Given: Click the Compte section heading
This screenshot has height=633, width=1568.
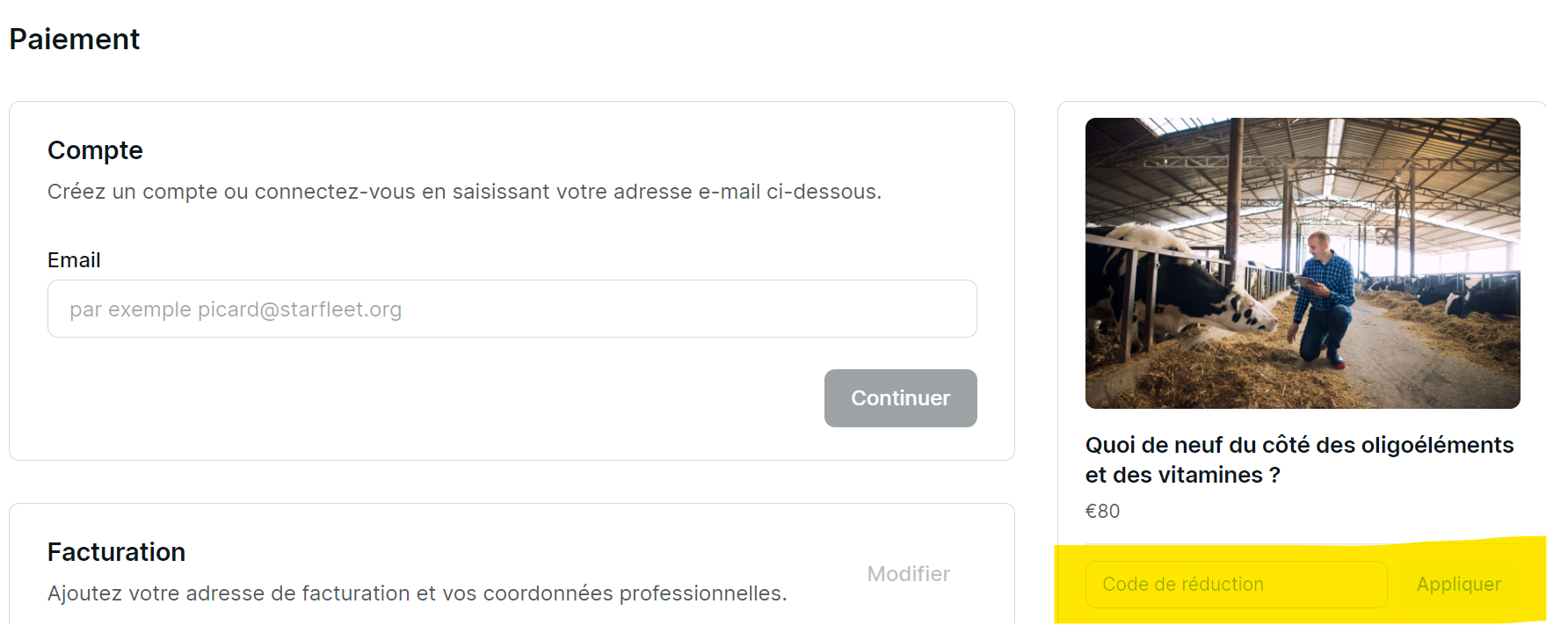Looking at the screenshot, I should click(x=95, y=150).
